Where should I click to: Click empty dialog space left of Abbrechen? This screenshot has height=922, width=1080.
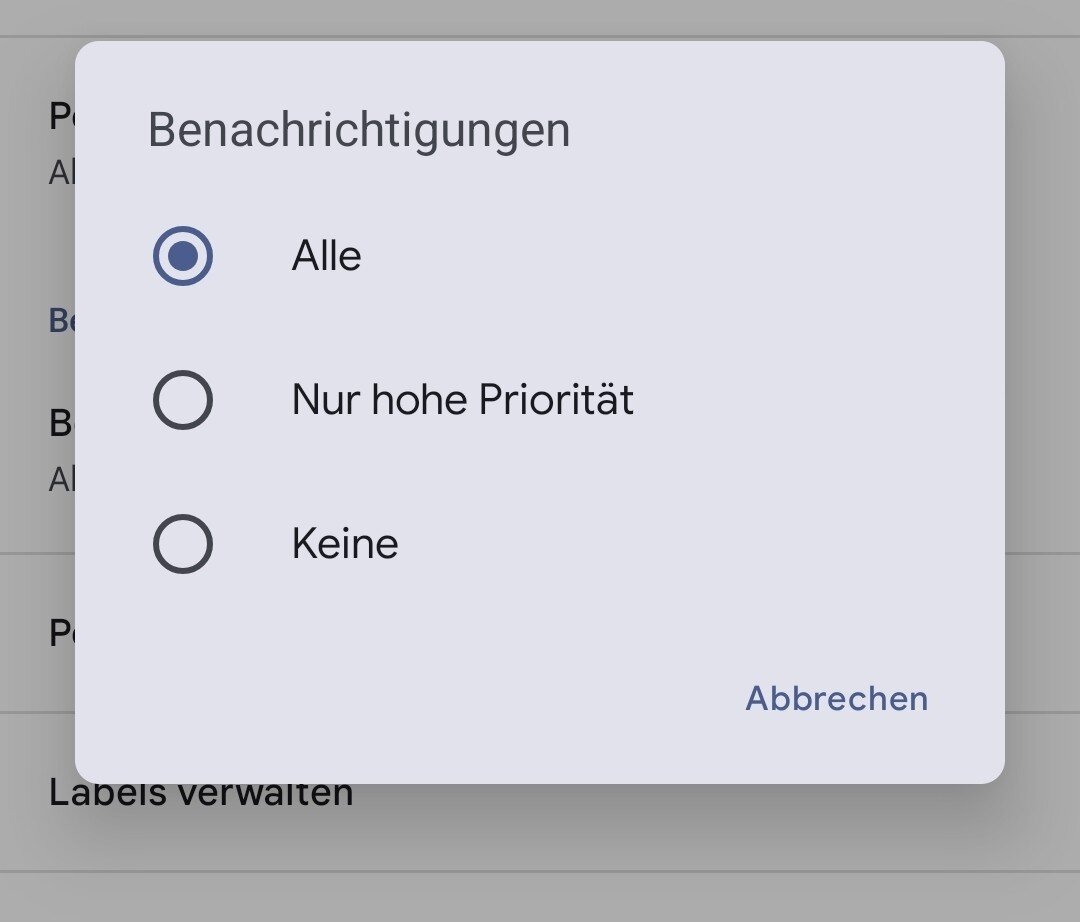tap(400, 698)
